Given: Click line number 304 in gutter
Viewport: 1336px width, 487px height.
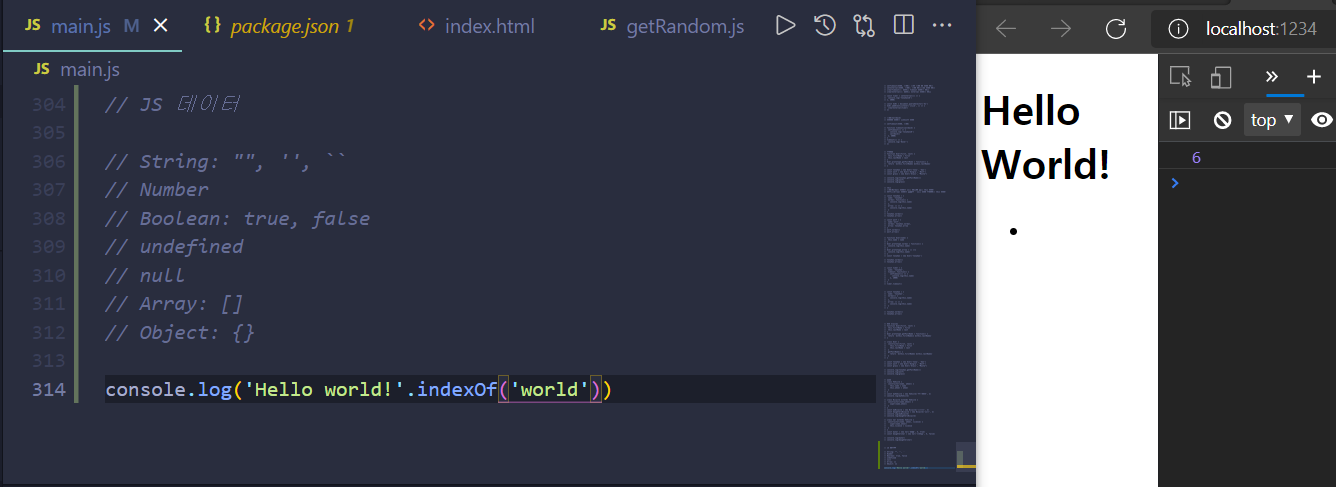Looking at the screenshot, I should pos(48,104).
